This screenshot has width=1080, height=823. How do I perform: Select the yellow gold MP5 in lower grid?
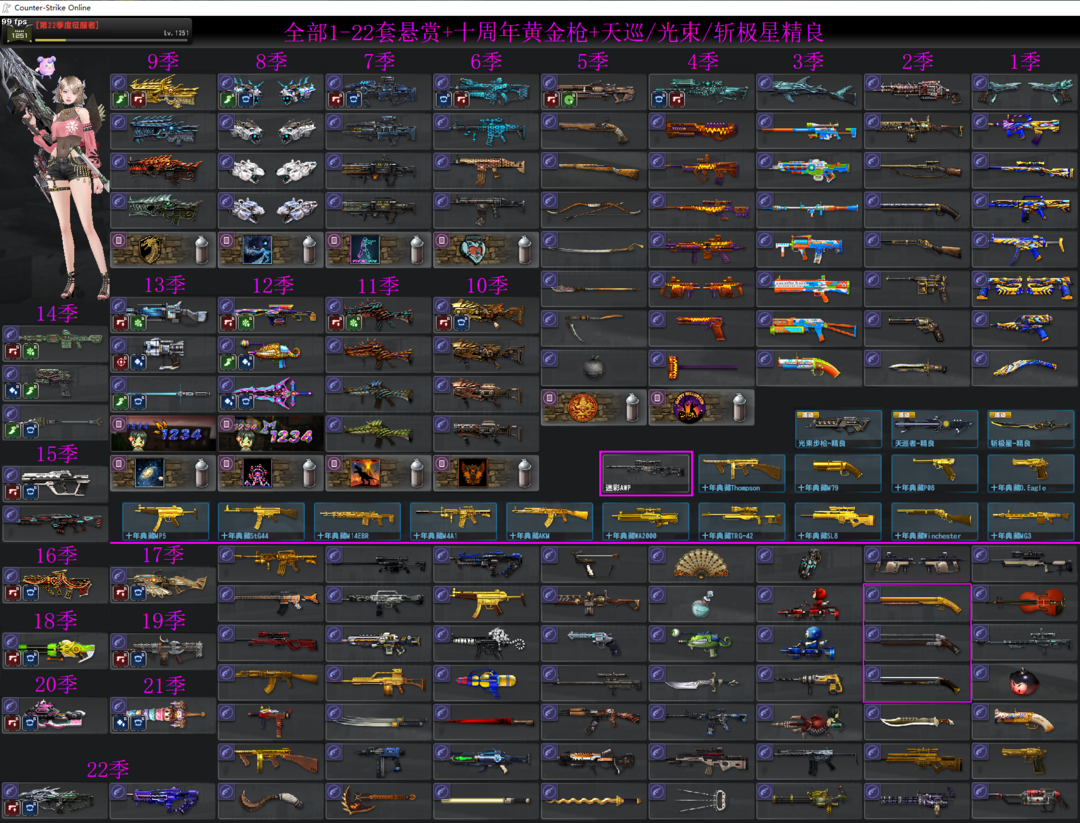pyautogui.click(x=486, y=602)
